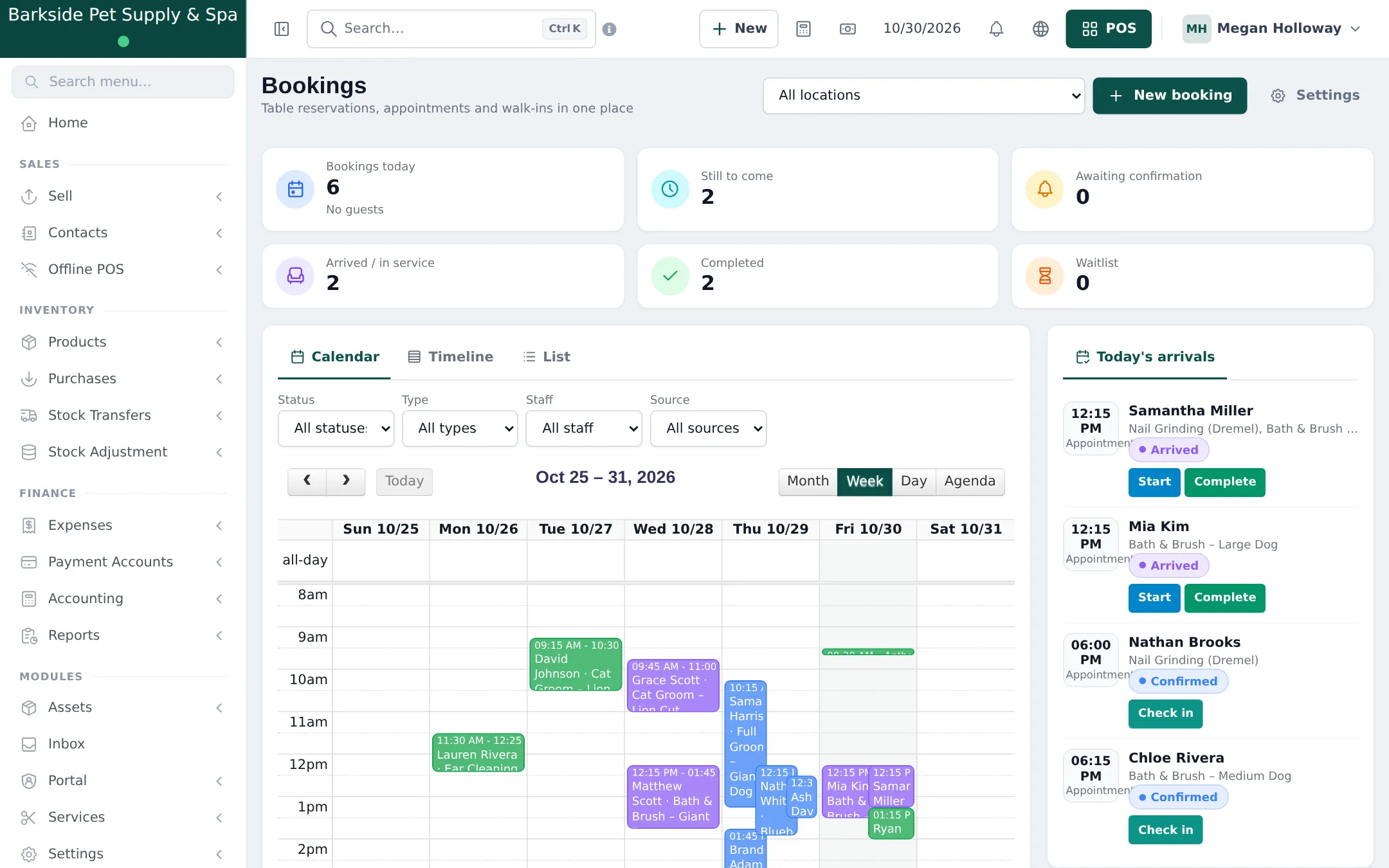Switch calendar to Agenda view
The image size is (1389, 868).
point(970,482)
